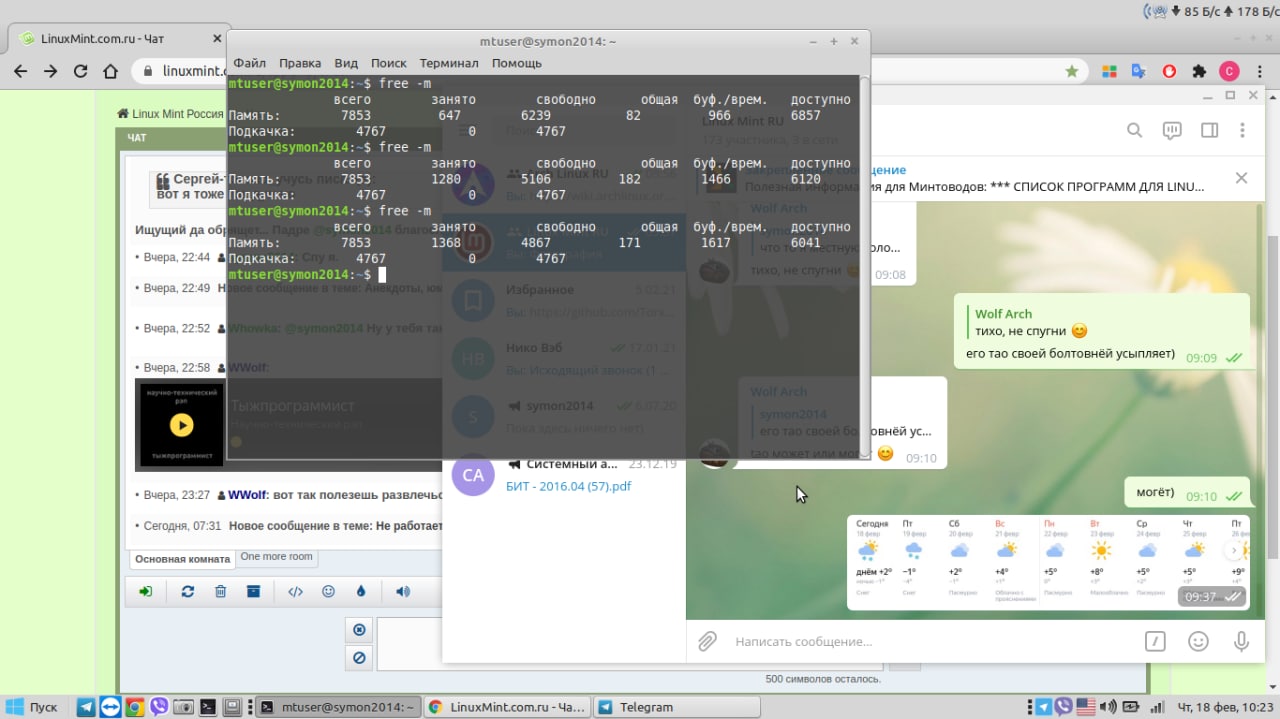Switch to Основная комната tab
Viewport: 1280px width, 719px height.
tap(182, 559)
